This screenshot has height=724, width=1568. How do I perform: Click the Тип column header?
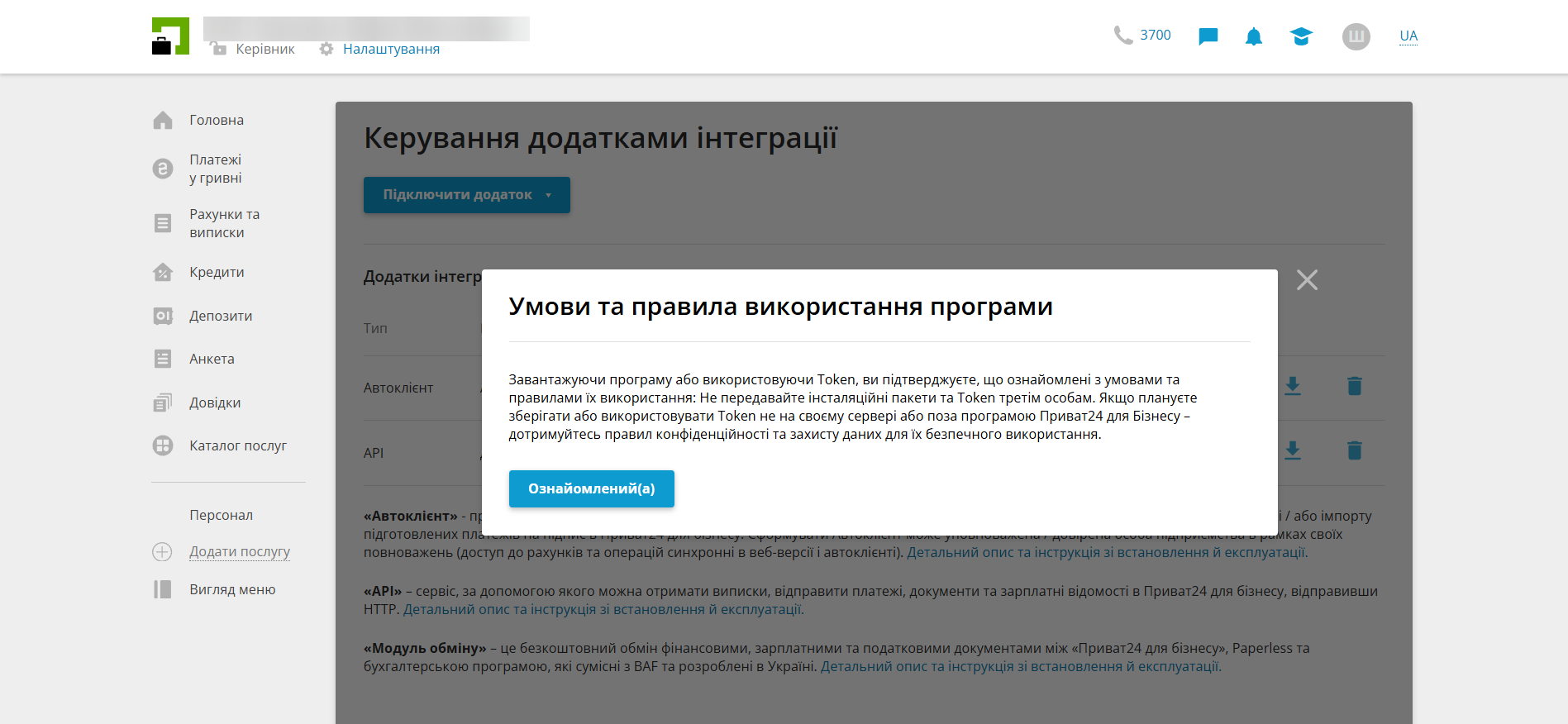click(375, 328)
